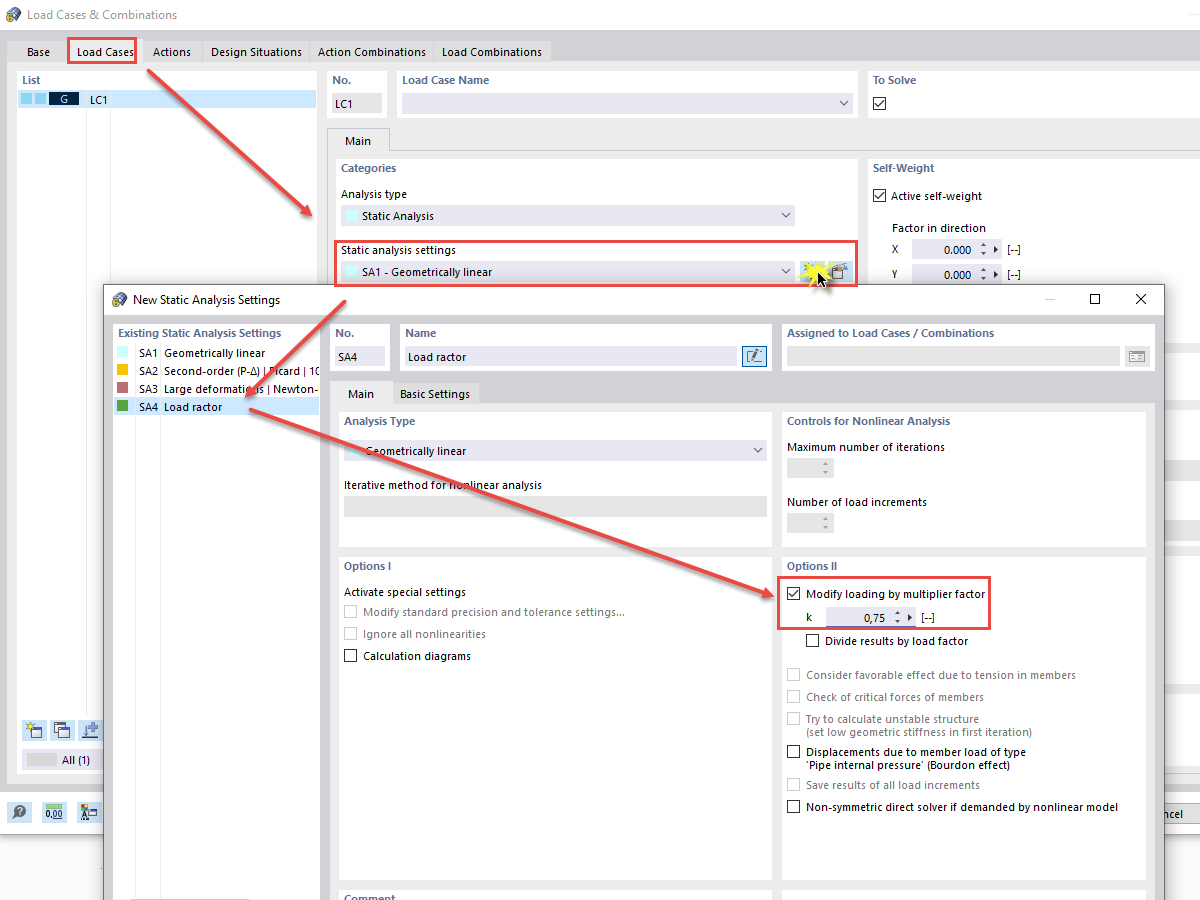Click the All (1) filter row
Image resolution: width=1200 pixels, height=900 pixels.
click(62, 760)
